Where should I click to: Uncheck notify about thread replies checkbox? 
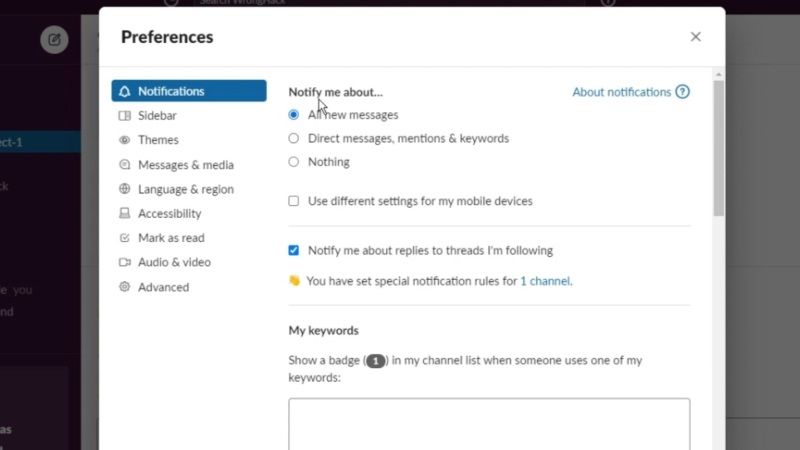293,251
